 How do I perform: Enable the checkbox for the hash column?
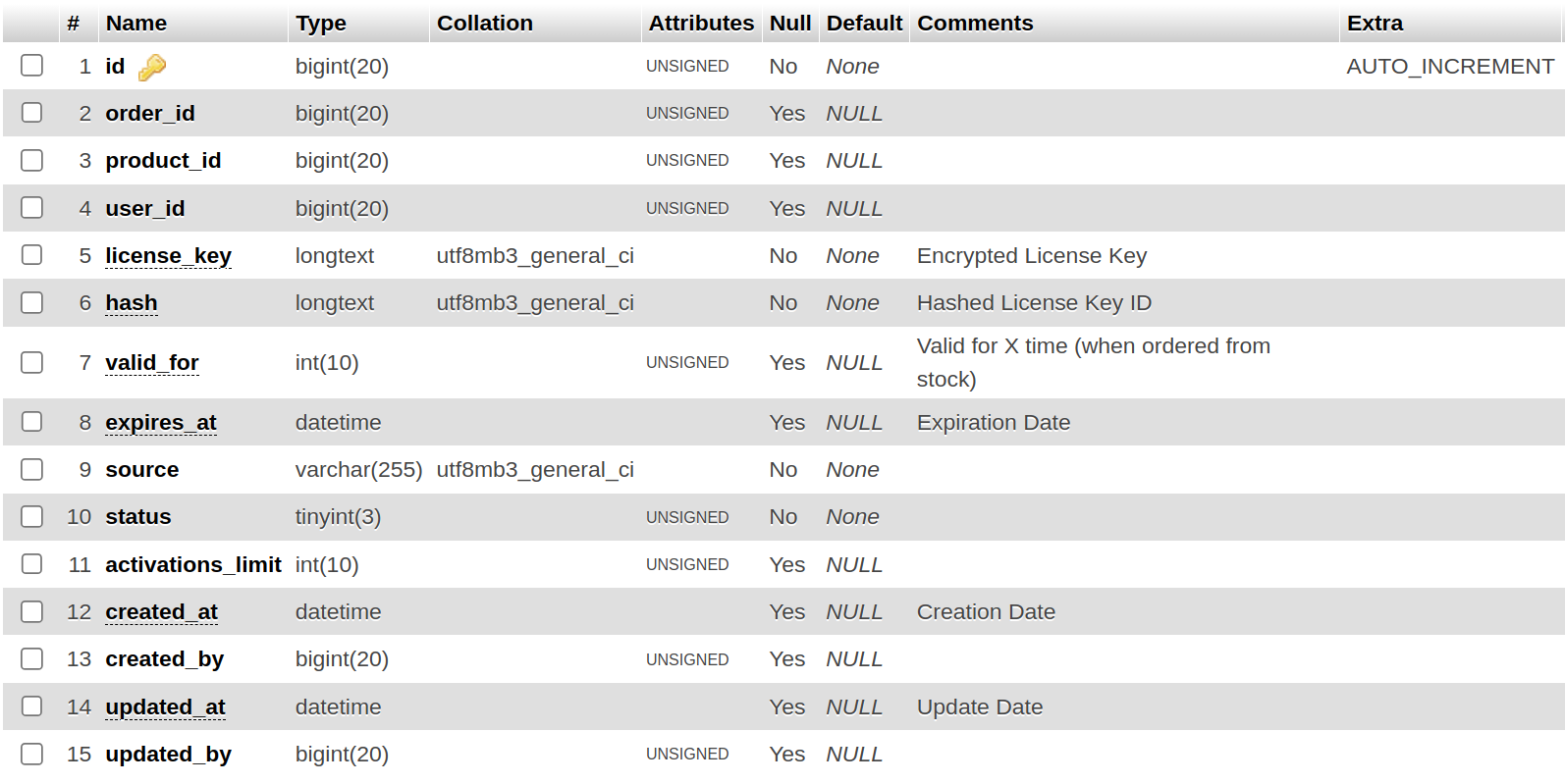point(32,302)
